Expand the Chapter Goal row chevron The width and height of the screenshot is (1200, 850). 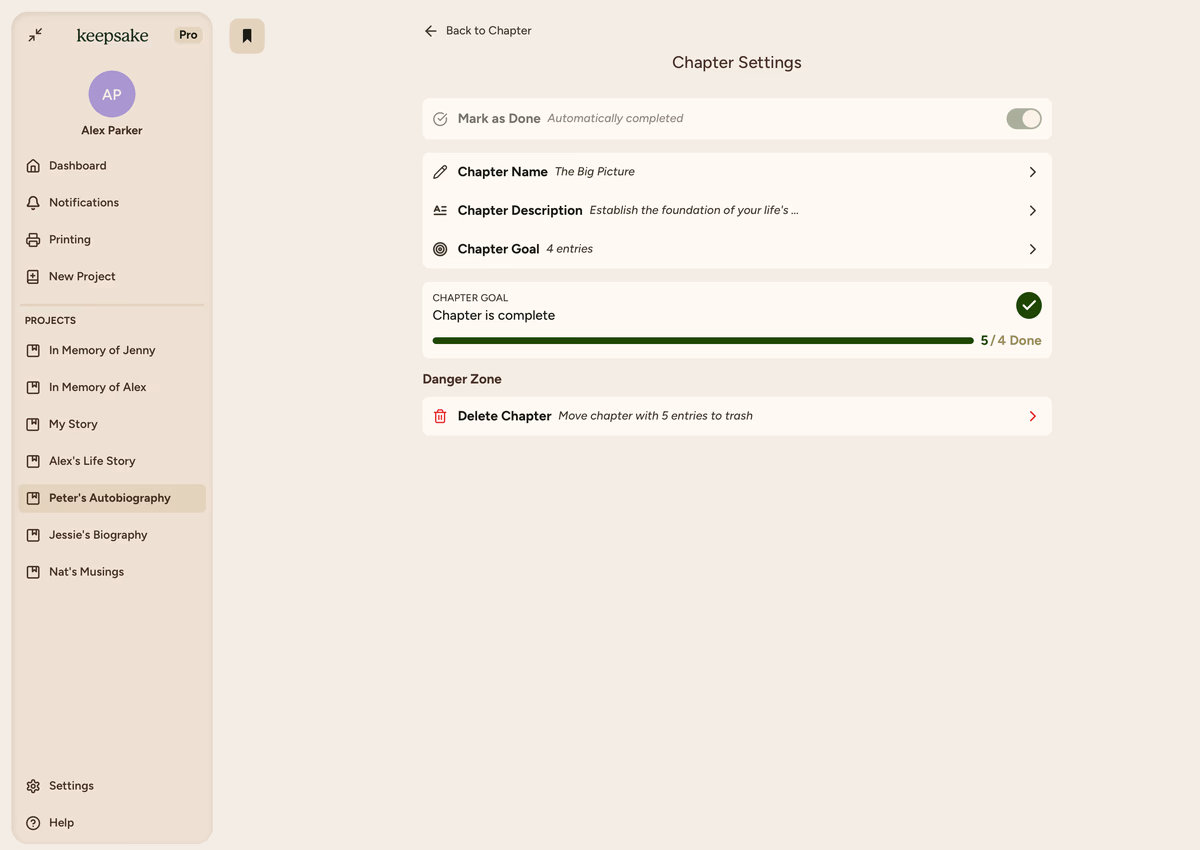tap(1032, 249)
